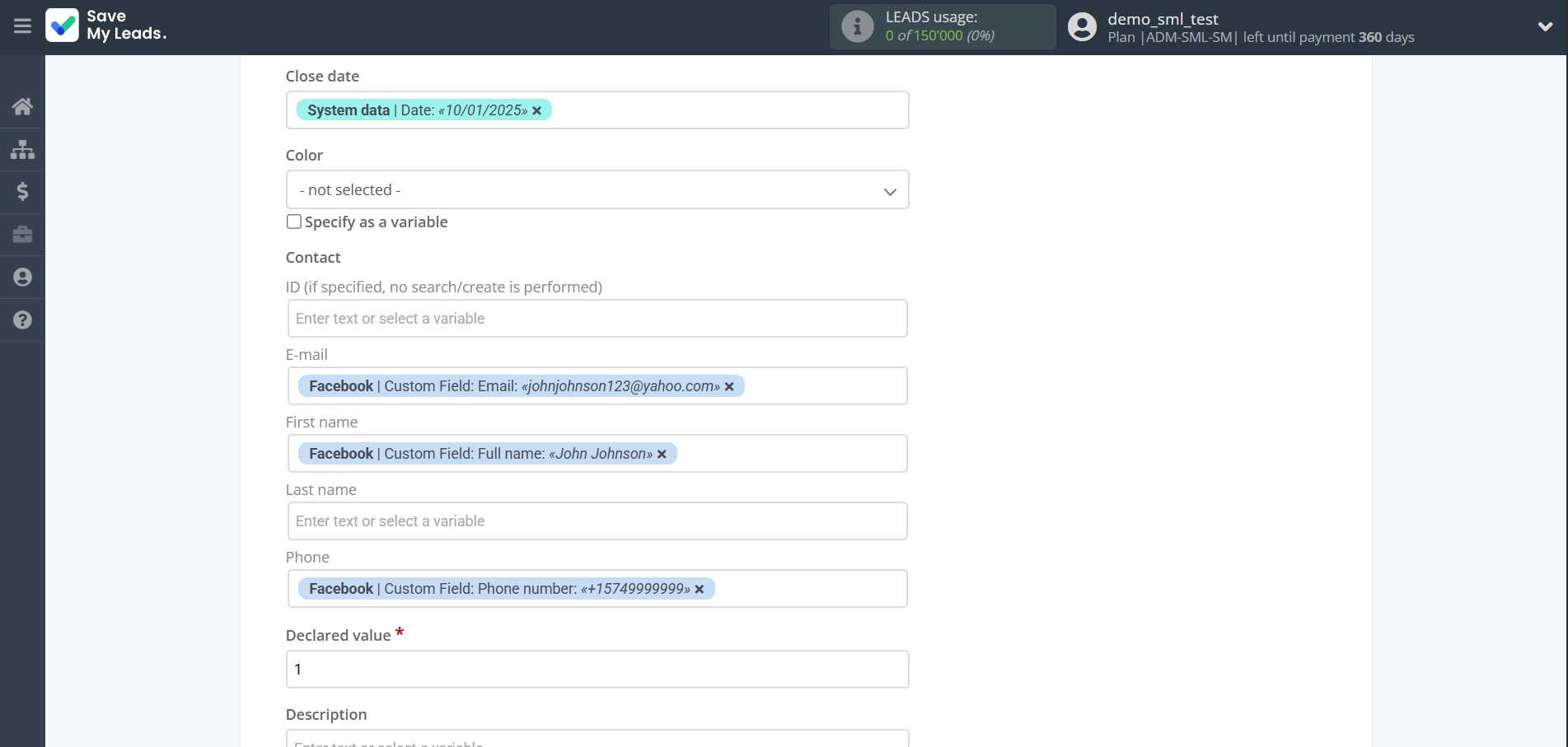Enable Specify as a variable checkbox
The image size is (1568, 747).
(x=294, y=222)
